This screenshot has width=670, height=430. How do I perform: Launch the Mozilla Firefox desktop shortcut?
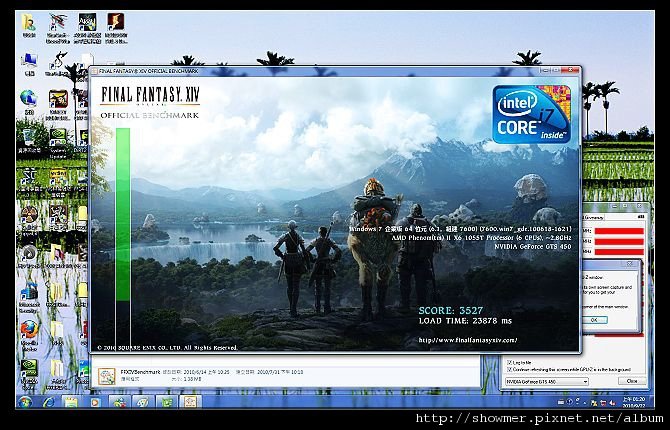[29, 335]
